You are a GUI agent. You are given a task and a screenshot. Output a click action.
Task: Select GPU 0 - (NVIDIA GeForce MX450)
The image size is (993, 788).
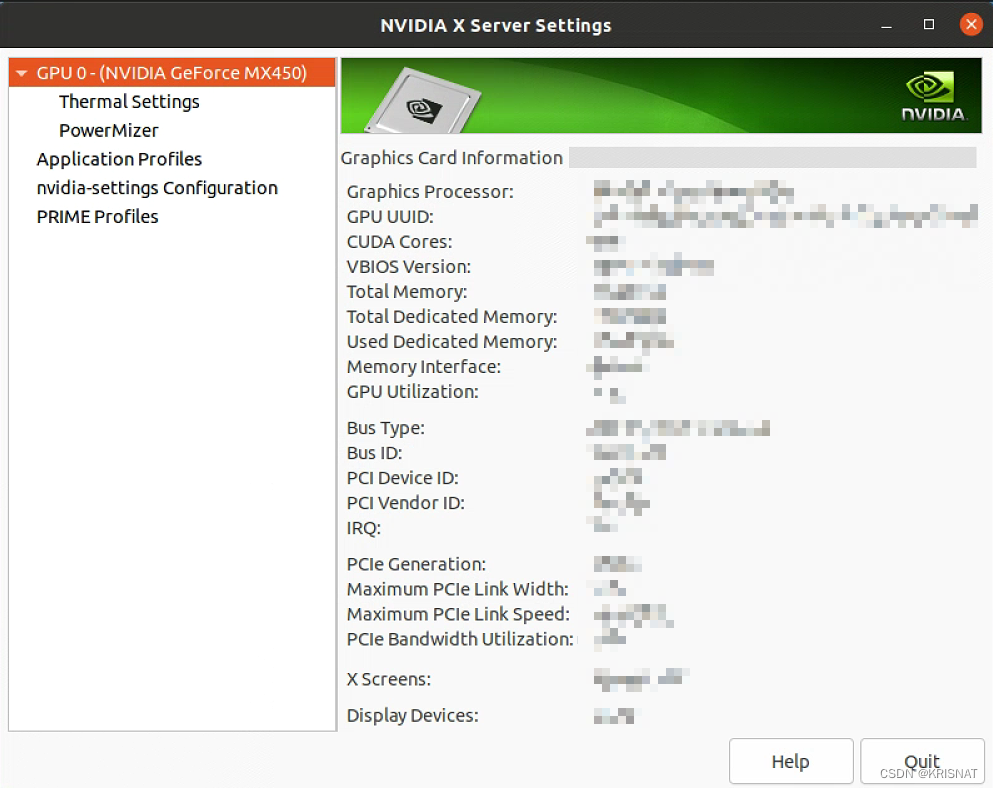point(172,73)
